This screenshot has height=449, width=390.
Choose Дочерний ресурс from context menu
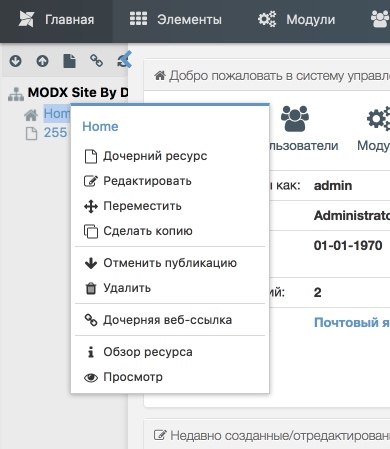[170, 156]
